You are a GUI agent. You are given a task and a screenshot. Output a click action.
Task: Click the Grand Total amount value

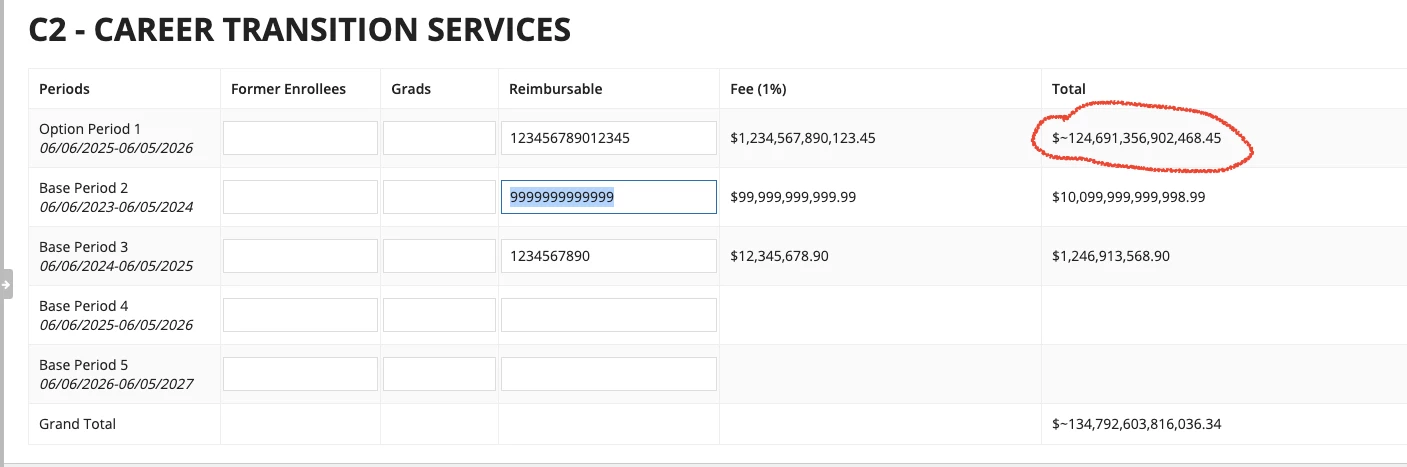tap(1137, 424)
